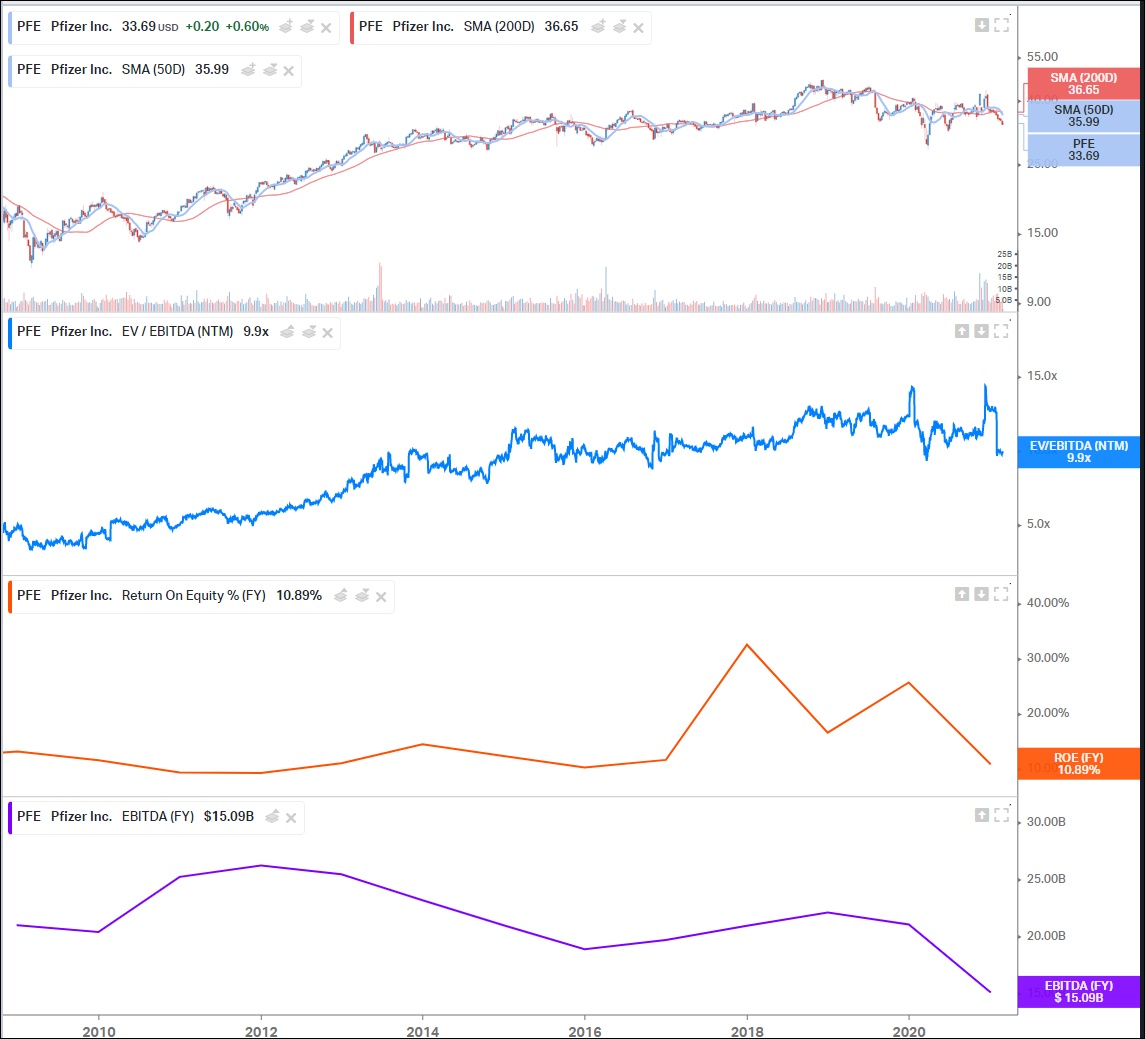The height and width of the screenshot is (1039, 1145).
Task: Remove the EBITDA (FY) series
Action: click(291, 818)
